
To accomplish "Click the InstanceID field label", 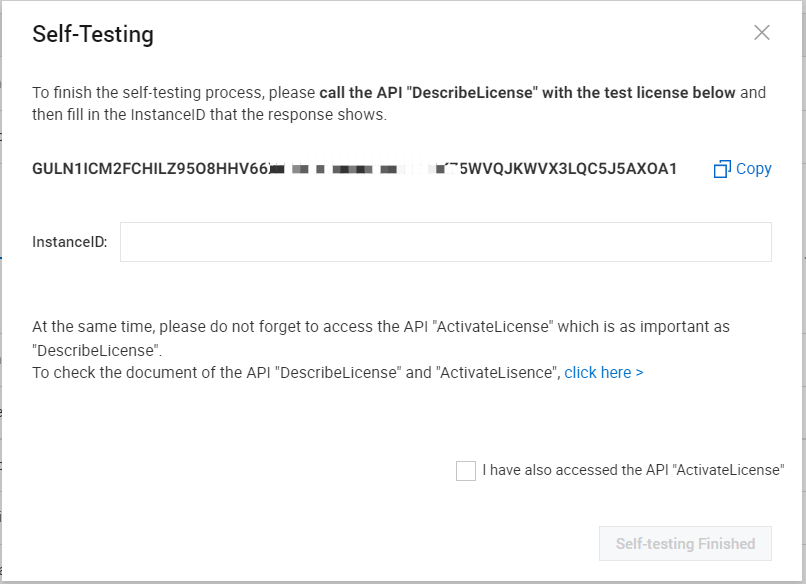I will click(70, 242).
